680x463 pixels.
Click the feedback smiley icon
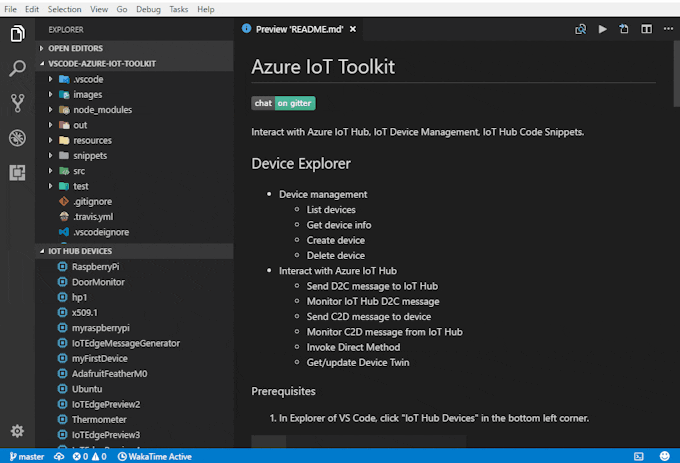pyautogui.click(x=664, y=456)
